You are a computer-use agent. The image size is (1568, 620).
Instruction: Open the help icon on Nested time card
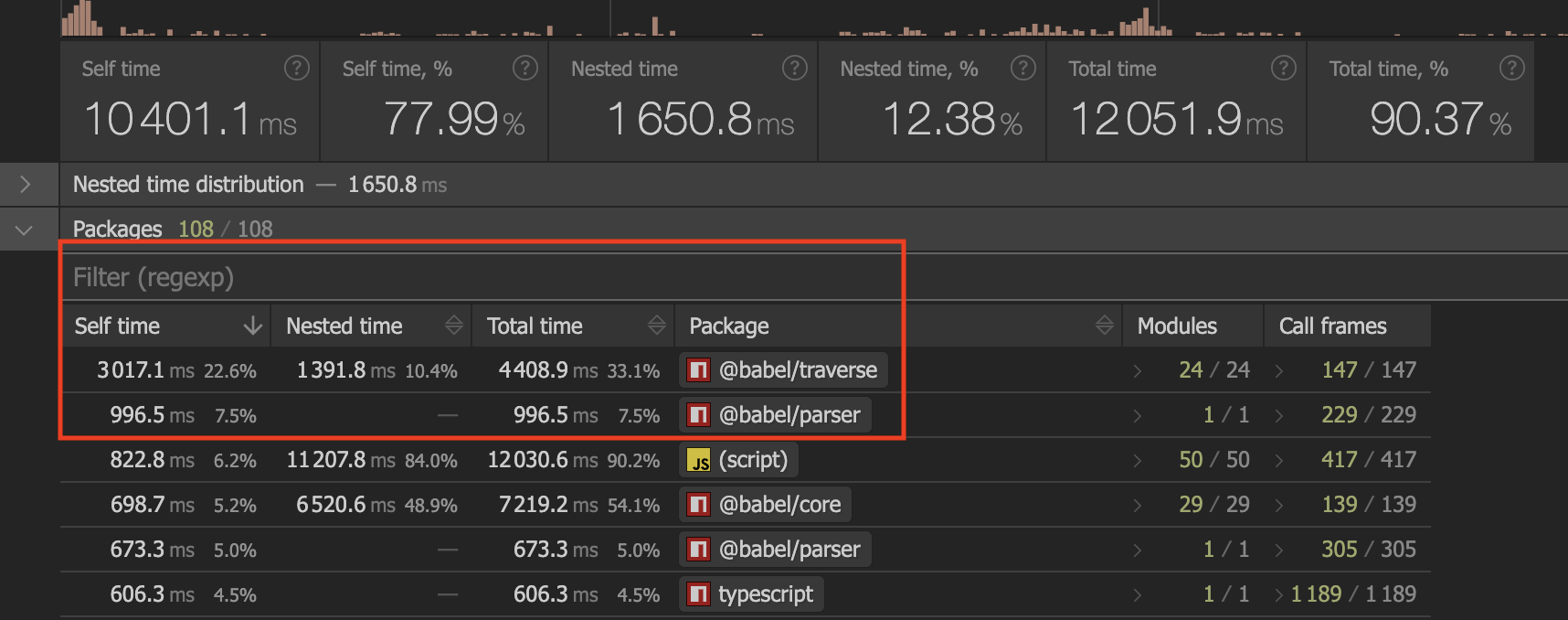click(x=795, y=68)
